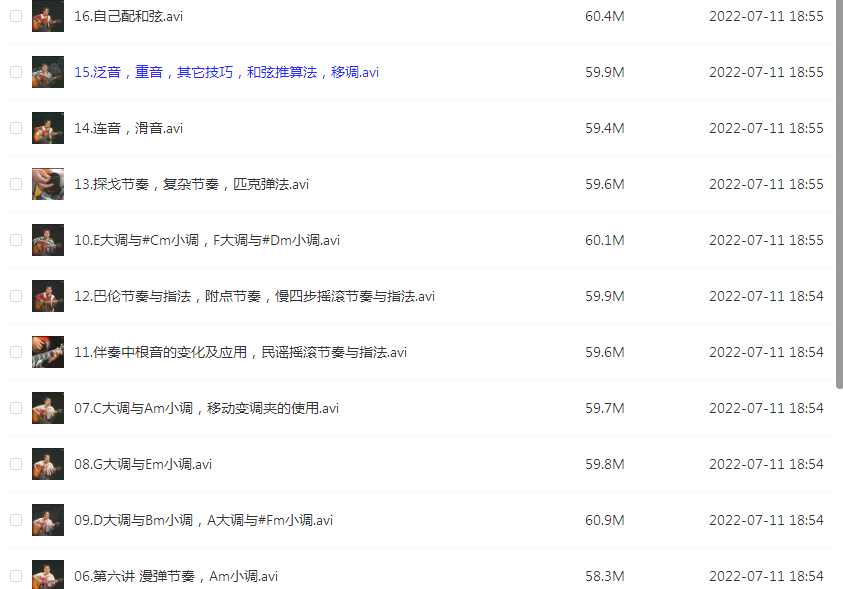Open 11.伴奏中根音的变化及应用 file name

tap(240, 352)
